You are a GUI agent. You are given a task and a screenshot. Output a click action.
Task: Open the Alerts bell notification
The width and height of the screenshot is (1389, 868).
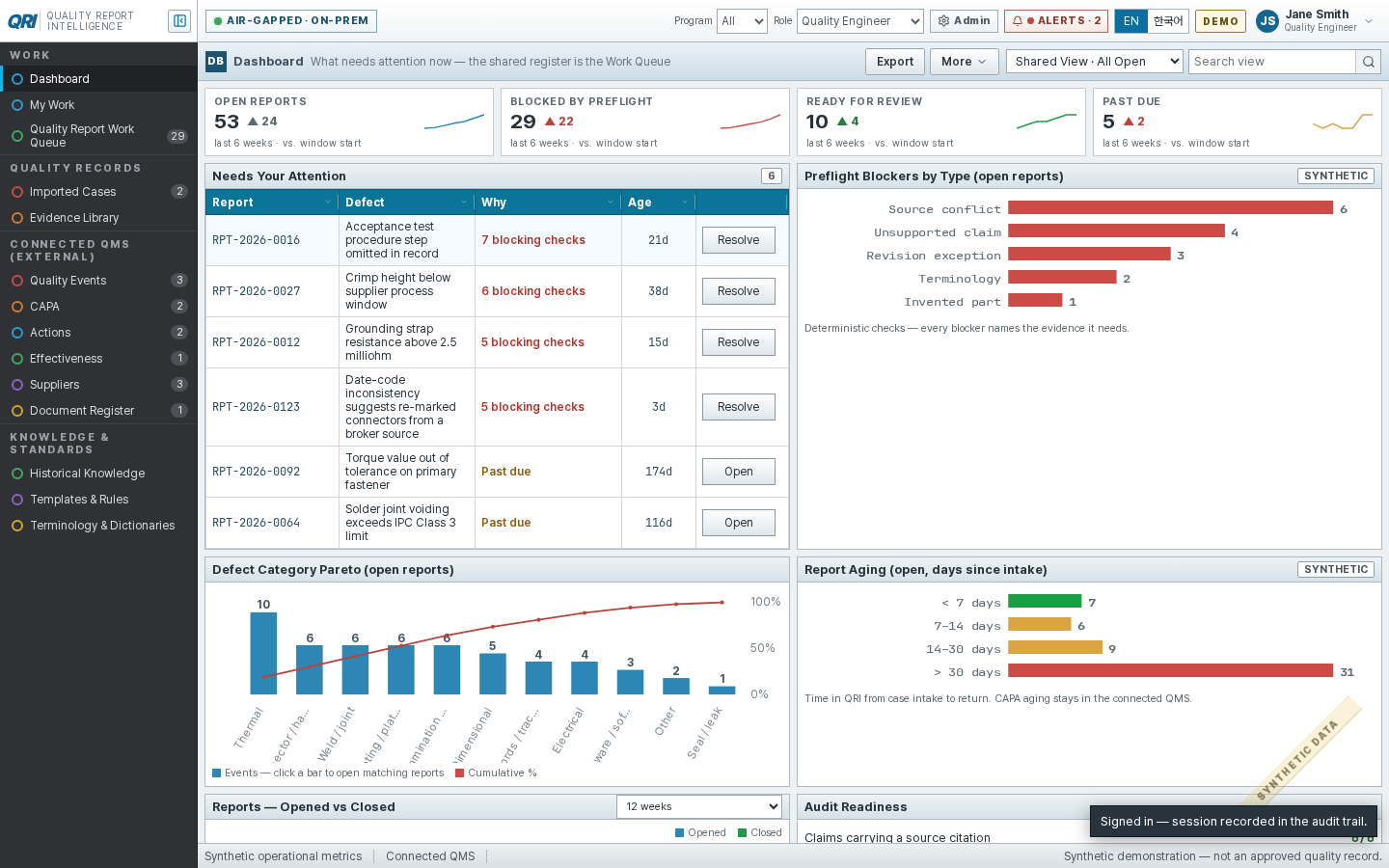(1055, 21)
